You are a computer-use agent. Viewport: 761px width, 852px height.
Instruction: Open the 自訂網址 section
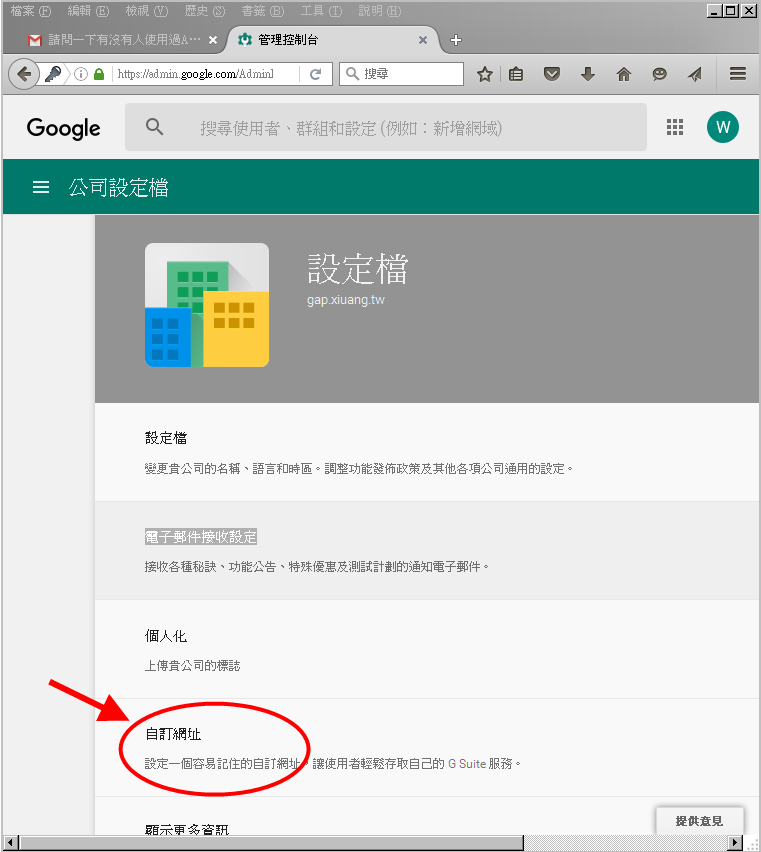tap(426, 748)
